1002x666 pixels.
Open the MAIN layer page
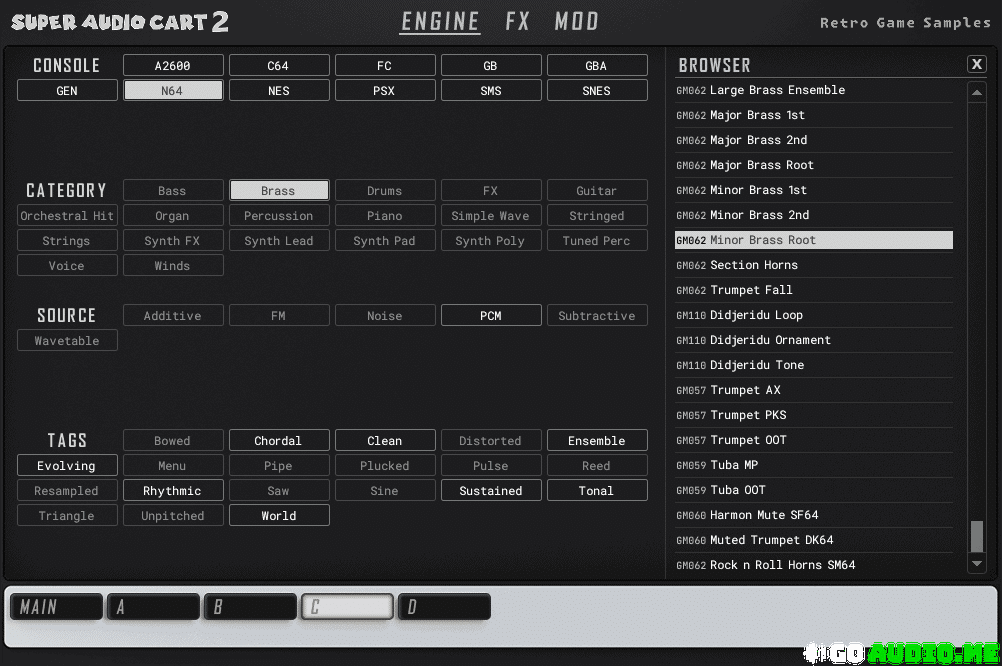[56, 607]
